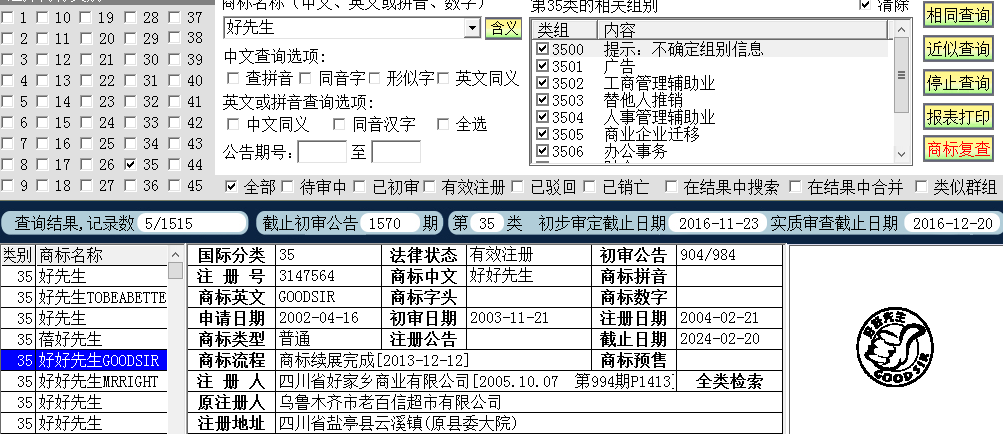Image resolution: width=1003 pixels, height=434 pixels.
Task: Check the 已初审 status filter
Action: 359,186
